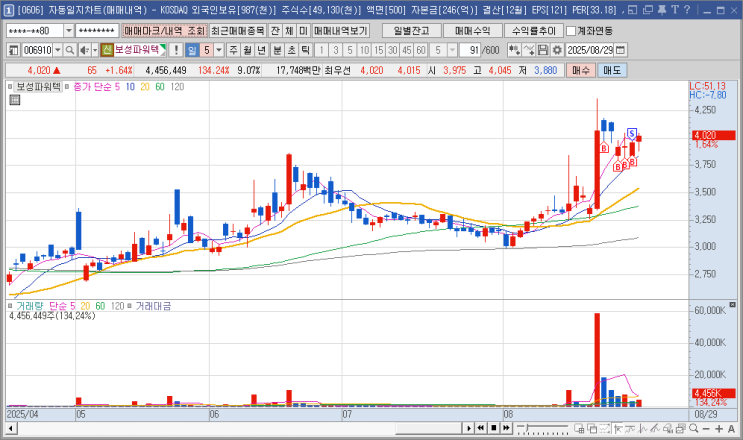Click the 미 tab button
Screen dimensions: 743x440
tap(303, 31)
